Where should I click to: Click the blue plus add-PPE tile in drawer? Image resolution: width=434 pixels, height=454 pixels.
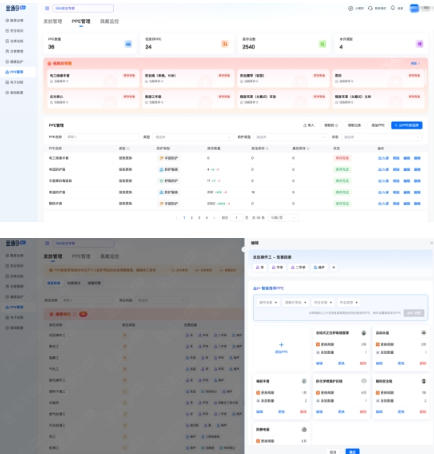[x=281, y=347]
